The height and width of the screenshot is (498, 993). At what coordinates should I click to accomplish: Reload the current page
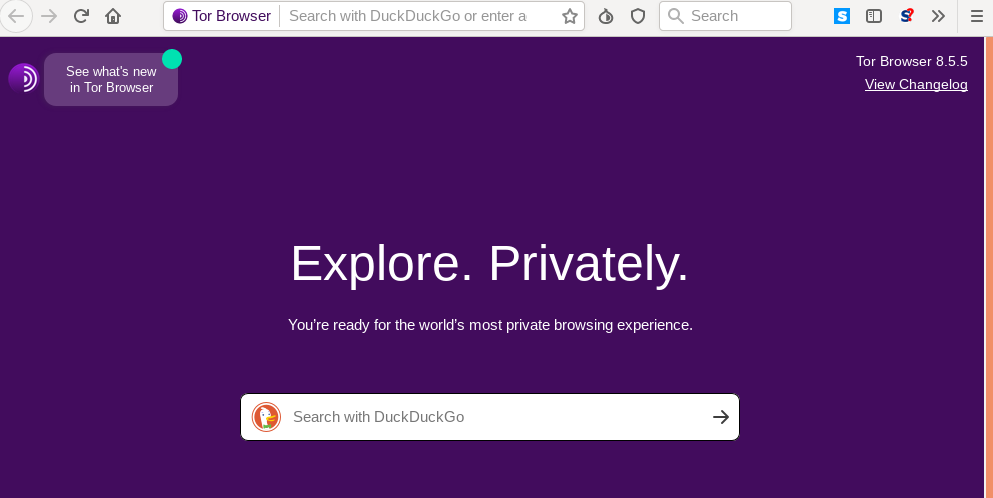[81, 16]
